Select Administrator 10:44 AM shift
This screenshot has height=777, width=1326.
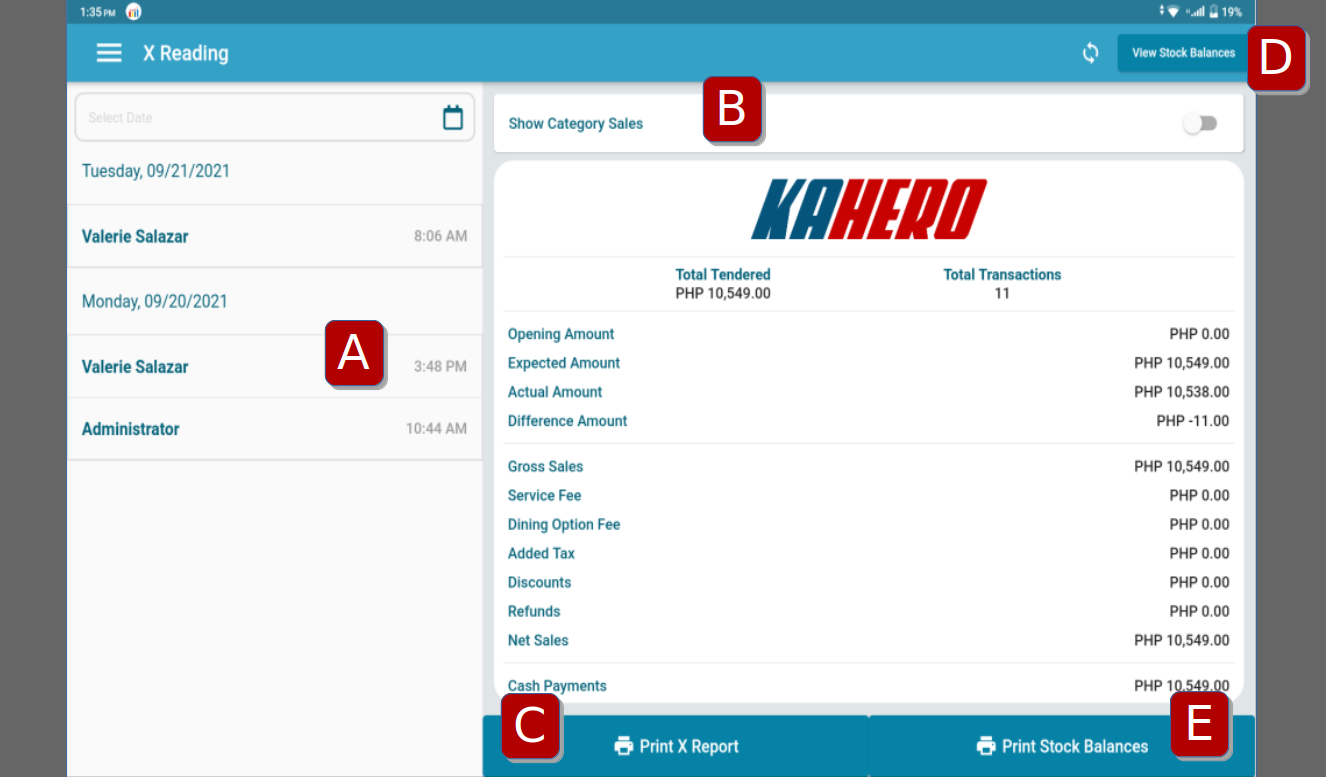point(274,429)
